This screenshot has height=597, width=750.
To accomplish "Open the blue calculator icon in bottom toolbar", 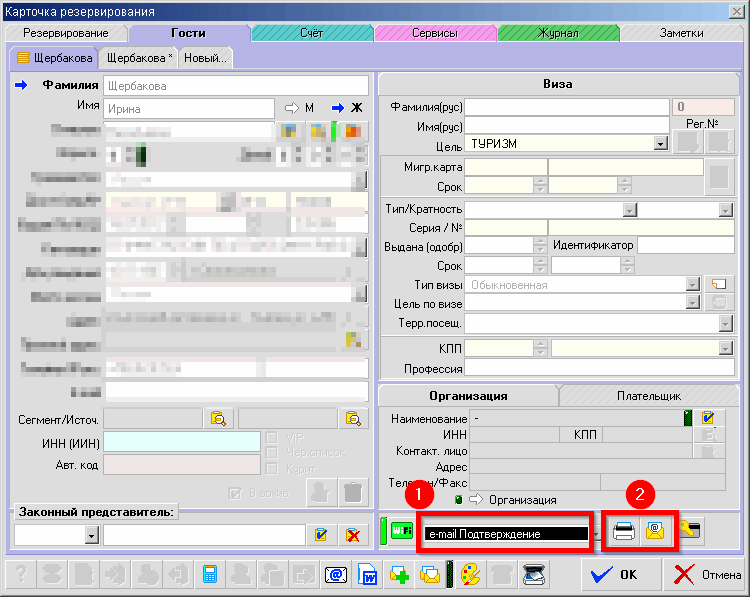I will 210,575.
